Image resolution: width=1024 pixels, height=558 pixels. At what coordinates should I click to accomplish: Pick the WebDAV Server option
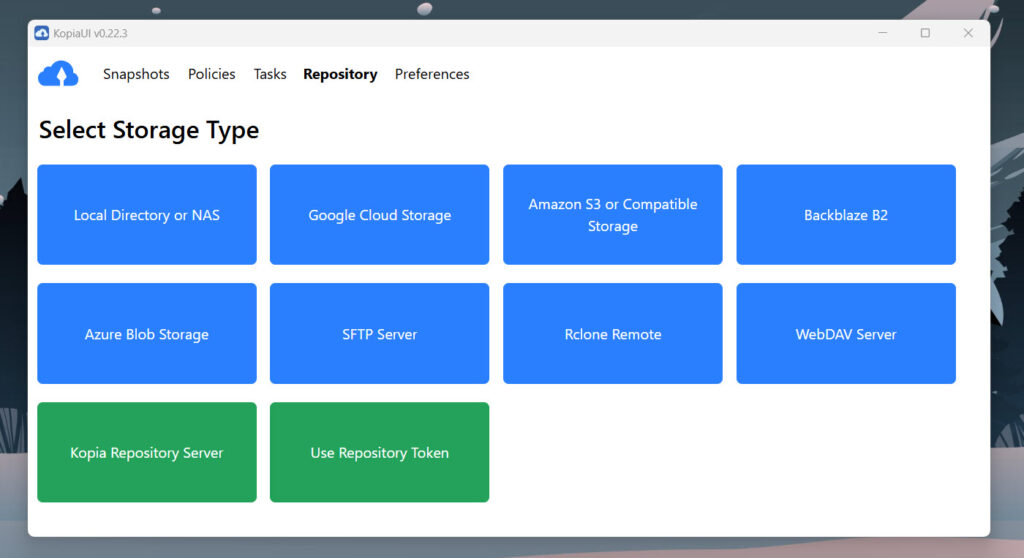(x=846, y=334)
